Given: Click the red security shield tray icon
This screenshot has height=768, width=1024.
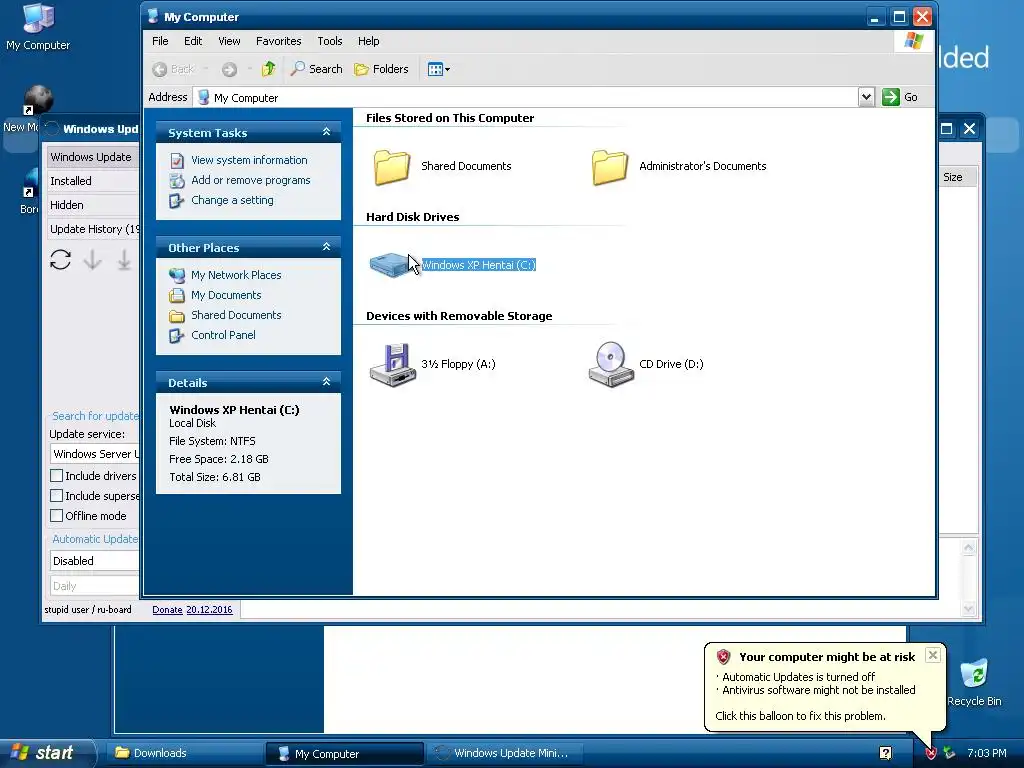Looking at the screenshot, I should point(931,754).
